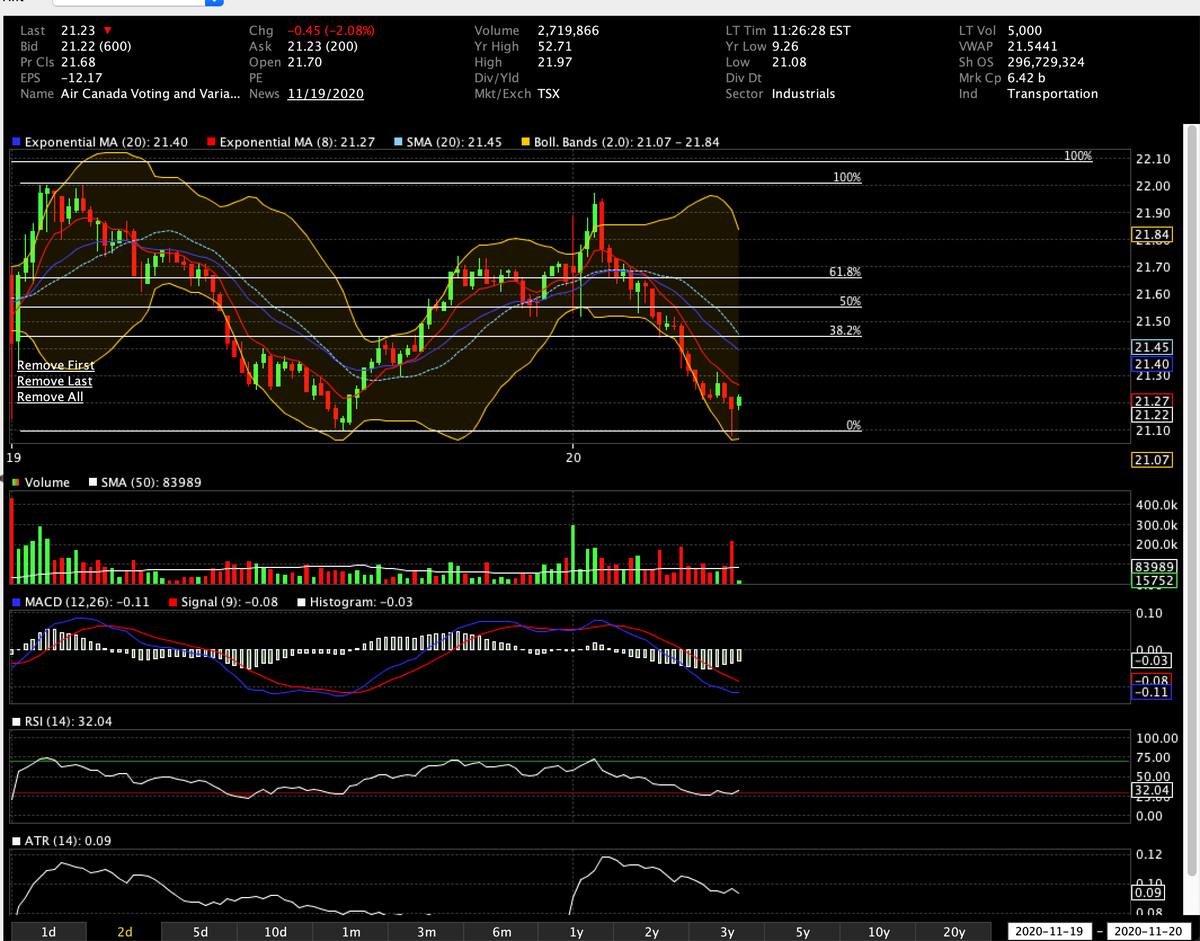This screenshot has height=941, width=1200.
Task: Show the 3y time range
Action: tap(727, 932)
